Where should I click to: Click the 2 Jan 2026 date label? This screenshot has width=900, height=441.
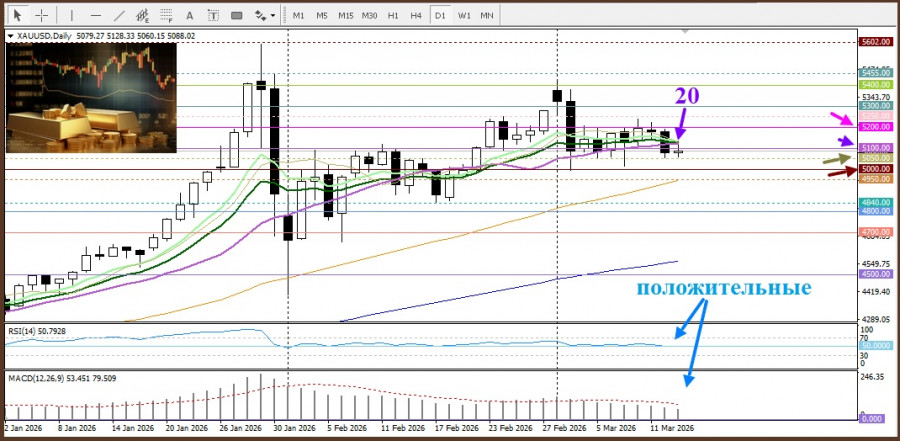click(25, 428)
